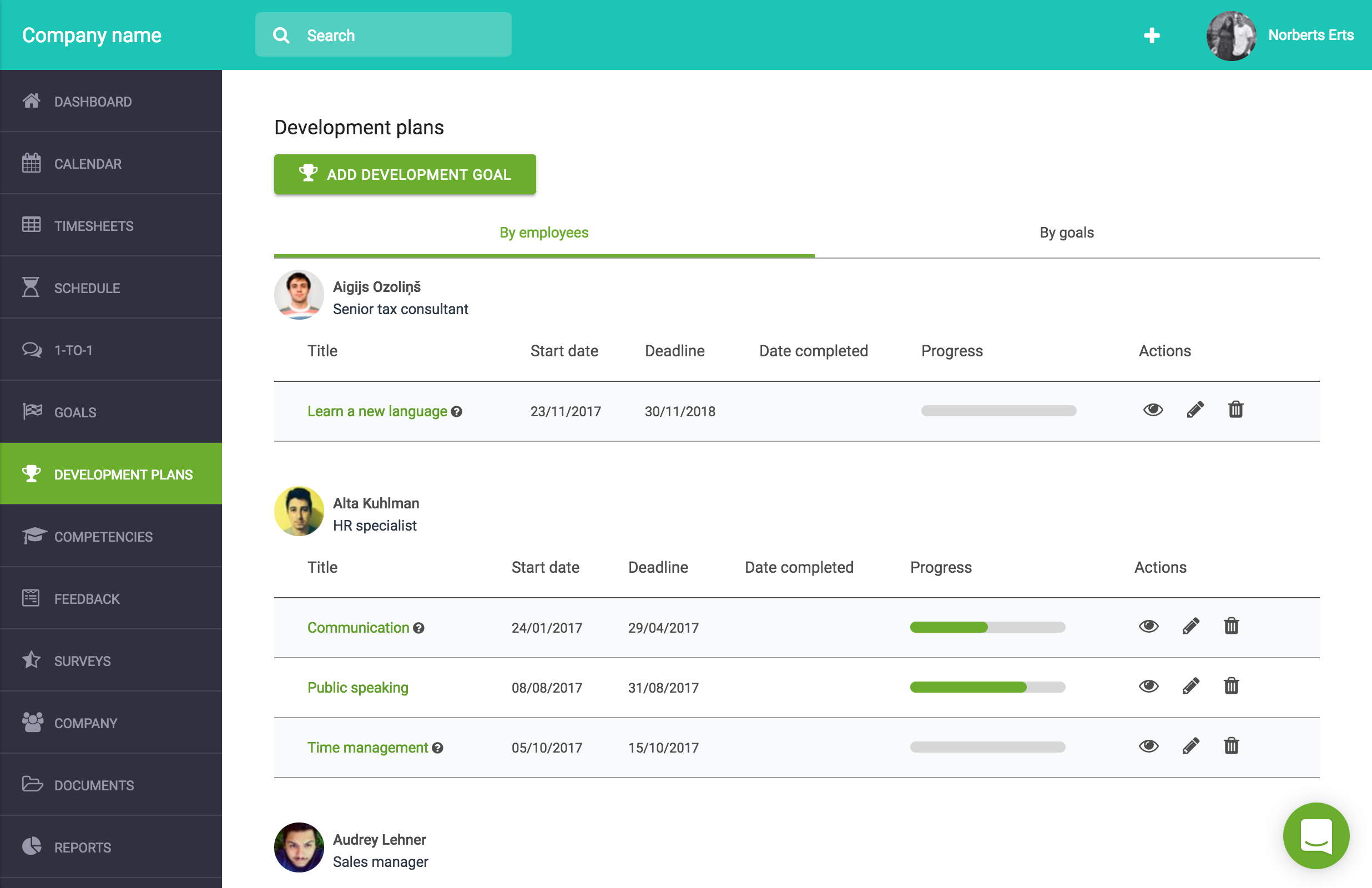Click deadline 30/11/2018 cell
The height and width of the screenshot is (888, 1372).
click(x=680, y=411)
